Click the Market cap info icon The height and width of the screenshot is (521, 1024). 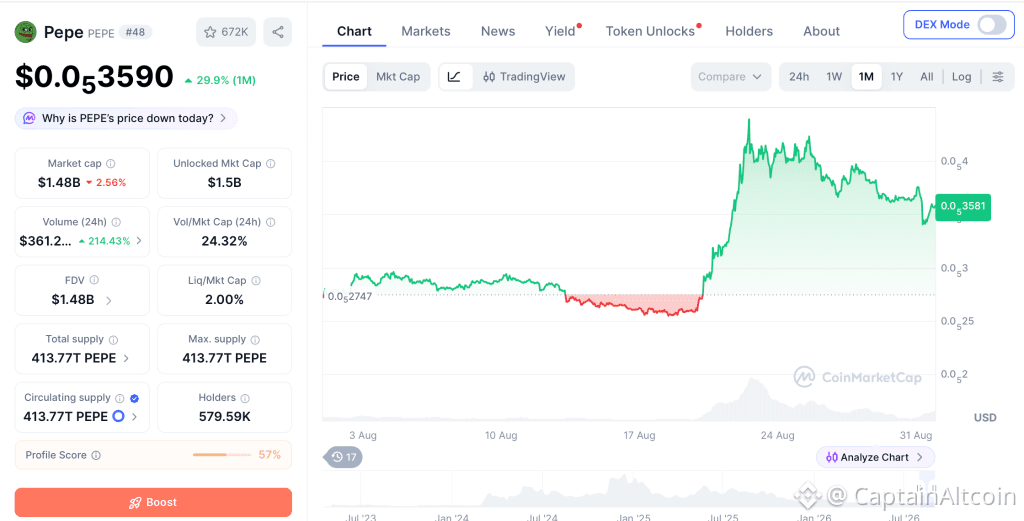[111, 164]
